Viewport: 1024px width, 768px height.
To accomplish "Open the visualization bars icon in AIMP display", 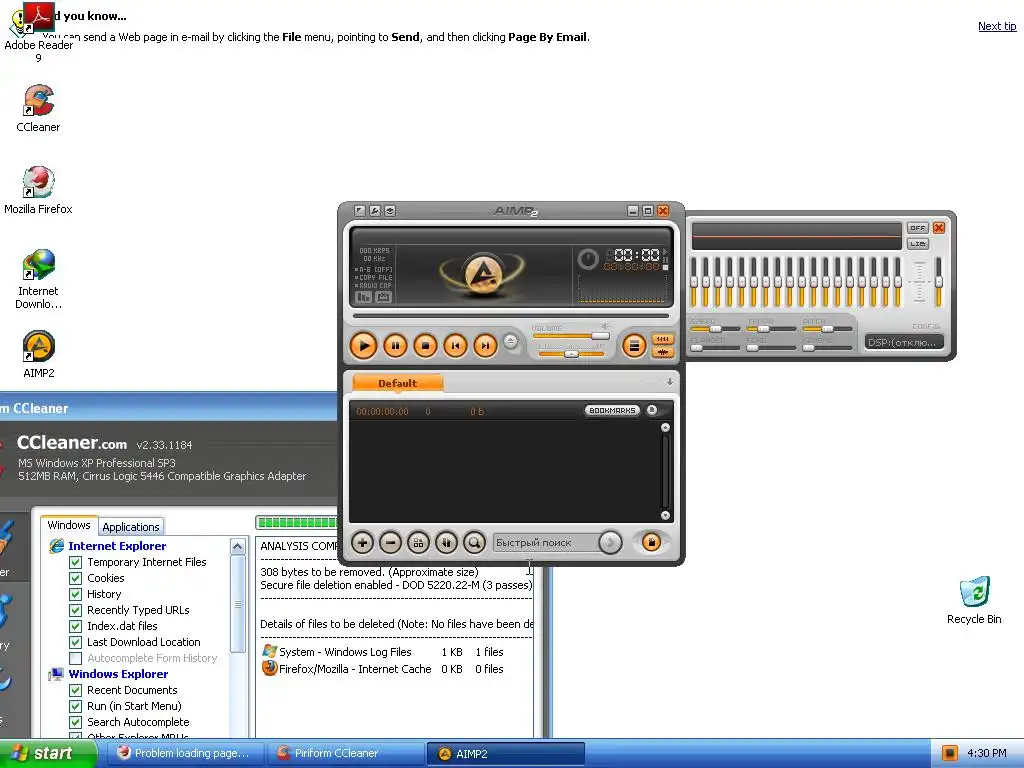I will point(363,297).
